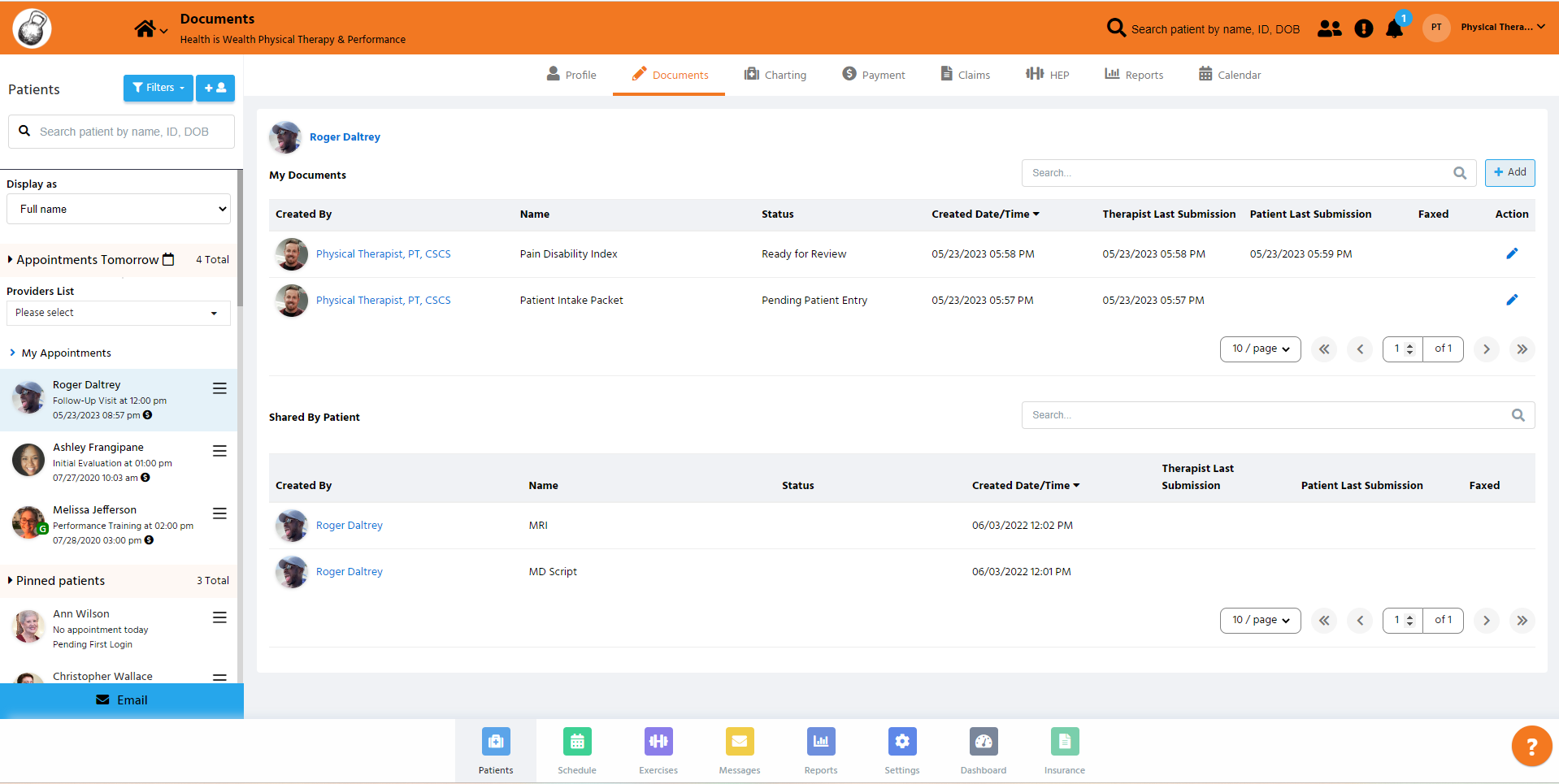Image resolution: width=1559 pixels, height=784 pixels.
Task: Sort My Documents by Created Date/Time
Action: (x=986, y=214)
